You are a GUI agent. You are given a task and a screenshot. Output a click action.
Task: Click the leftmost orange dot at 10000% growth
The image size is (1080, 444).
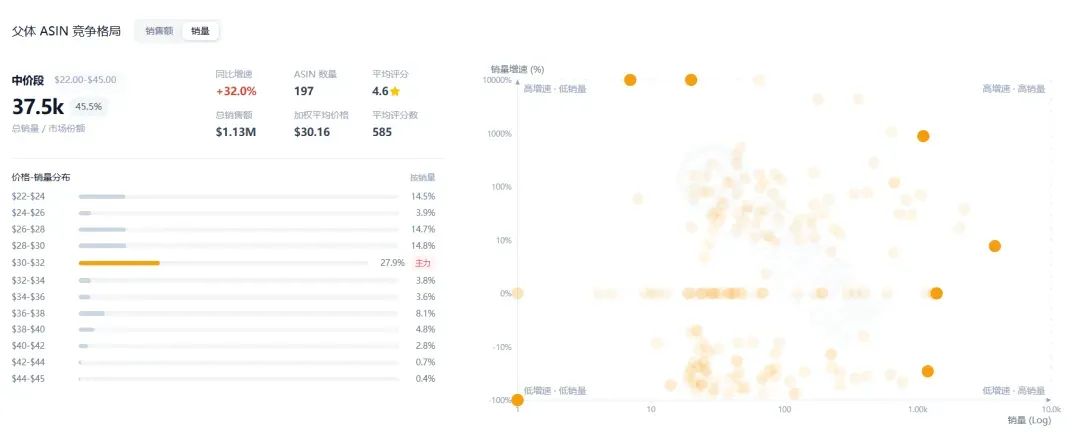click(x=630, y=80)
